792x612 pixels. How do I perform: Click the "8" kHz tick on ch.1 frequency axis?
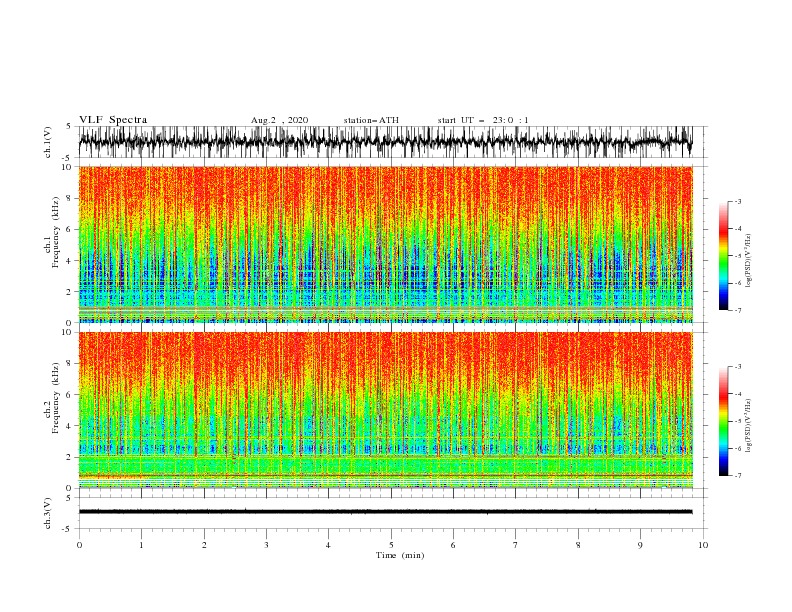[x=69, y=198]
